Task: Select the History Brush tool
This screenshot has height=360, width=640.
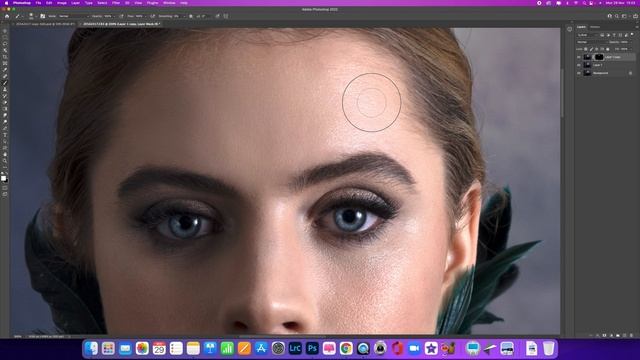Action: [5, 96]
